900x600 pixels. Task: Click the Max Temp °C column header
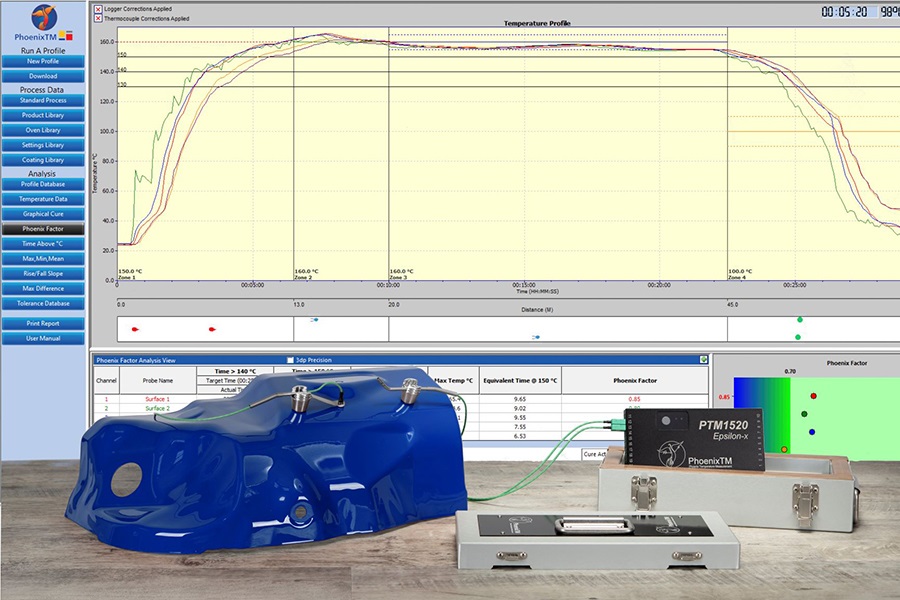coord(453,380)
